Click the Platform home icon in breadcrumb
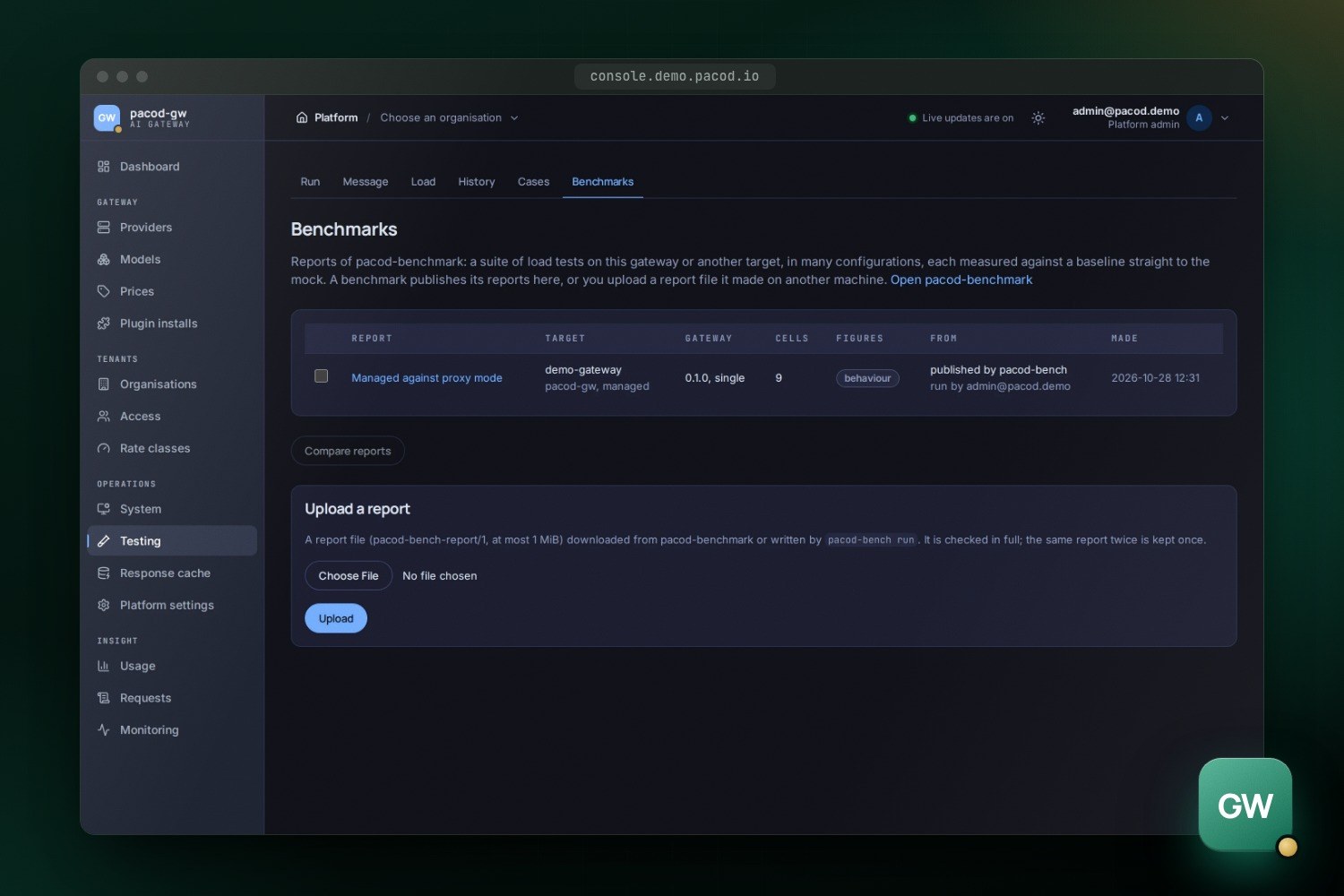Screen dimensions: 1344x896 point(302,118)
